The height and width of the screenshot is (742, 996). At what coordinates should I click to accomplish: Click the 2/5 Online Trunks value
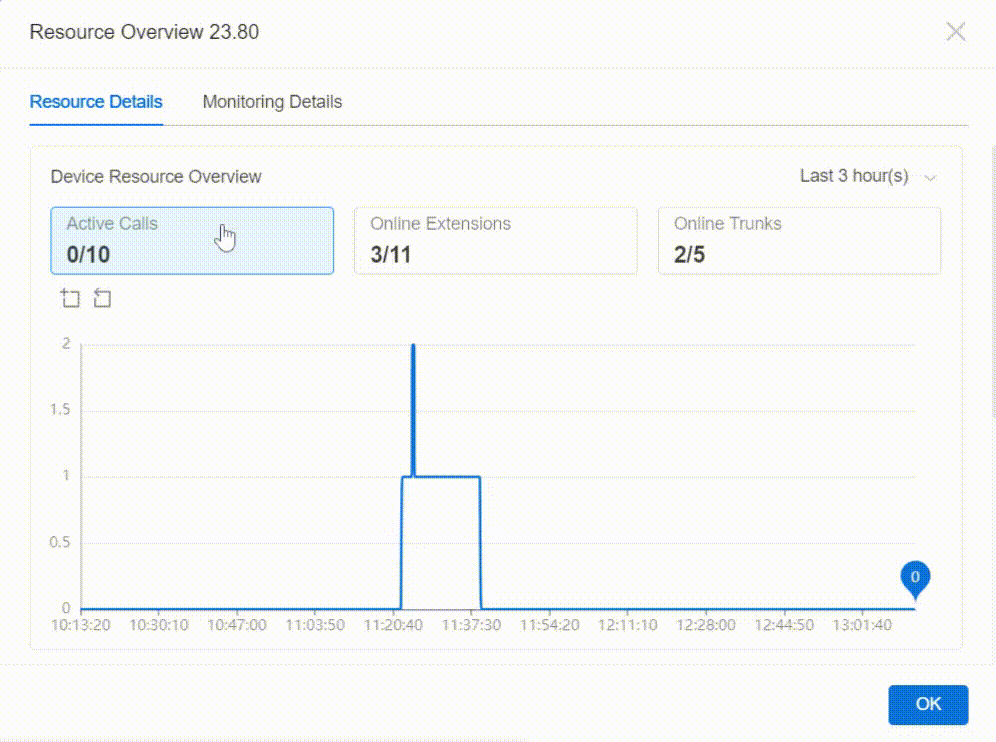tap(689, 255)
